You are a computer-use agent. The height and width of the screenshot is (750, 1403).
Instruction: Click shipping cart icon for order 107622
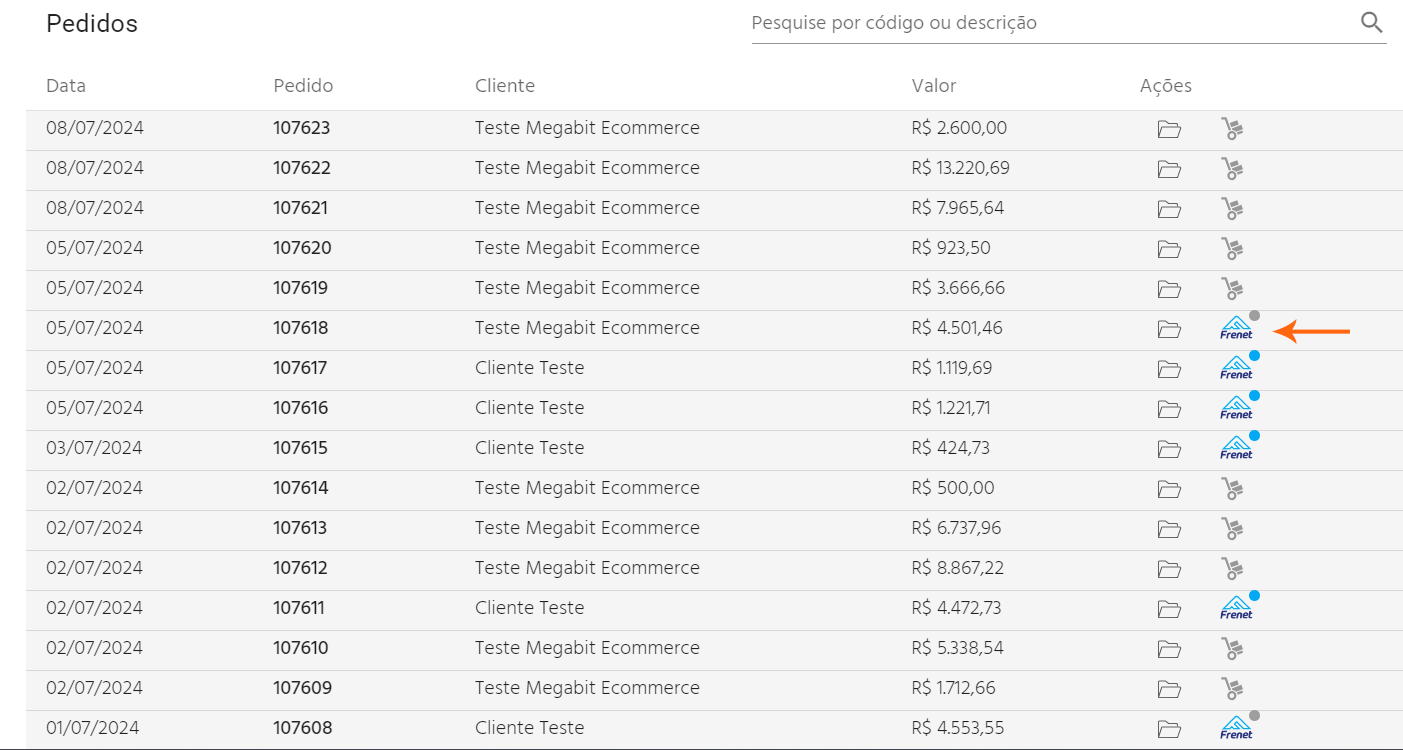tap(1232, 169)
